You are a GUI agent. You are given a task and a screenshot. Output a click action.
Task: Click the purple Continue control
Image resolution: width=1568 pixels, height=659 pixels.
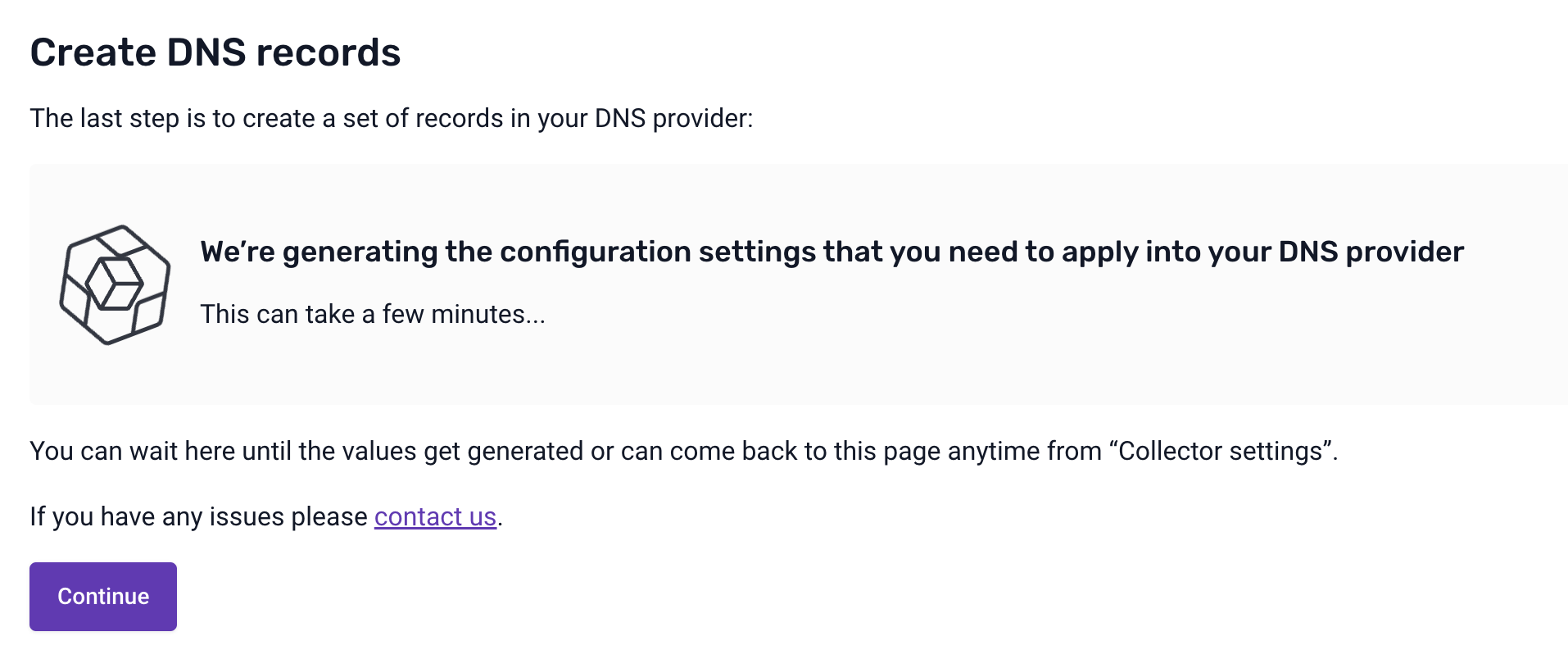point(102,596)
